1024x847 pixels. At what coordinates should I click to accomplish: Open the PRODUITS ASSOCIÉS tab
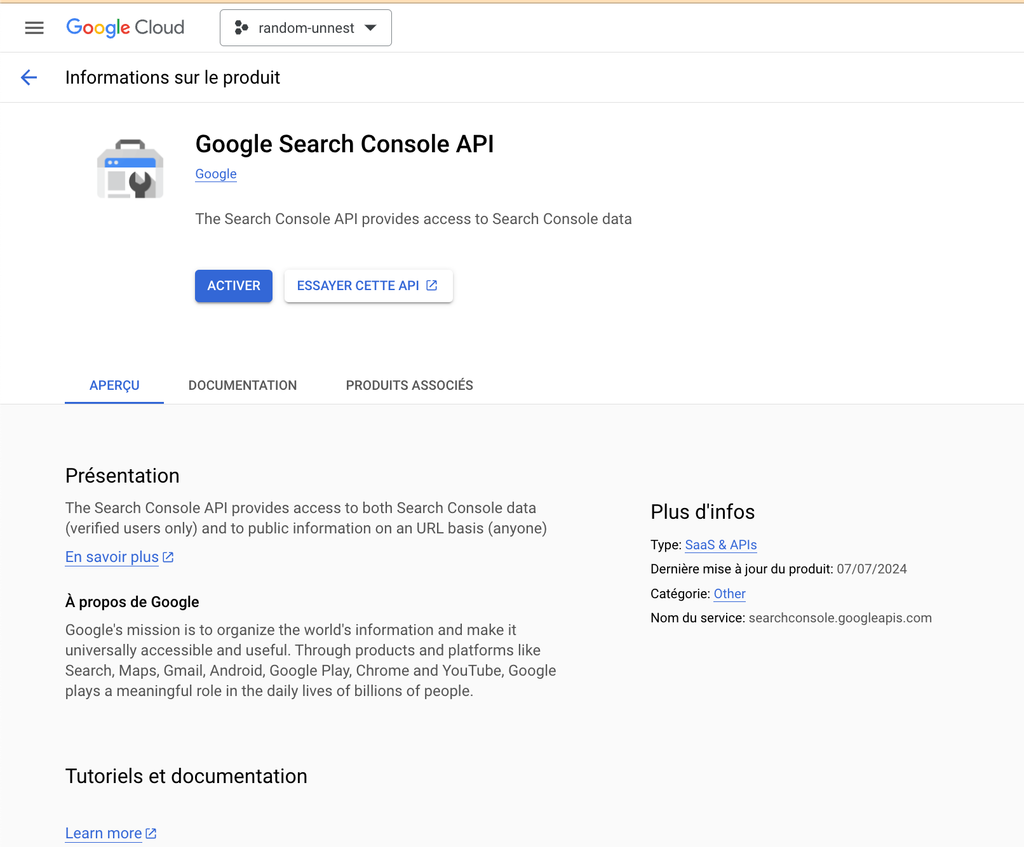click(x=409, y=385)
